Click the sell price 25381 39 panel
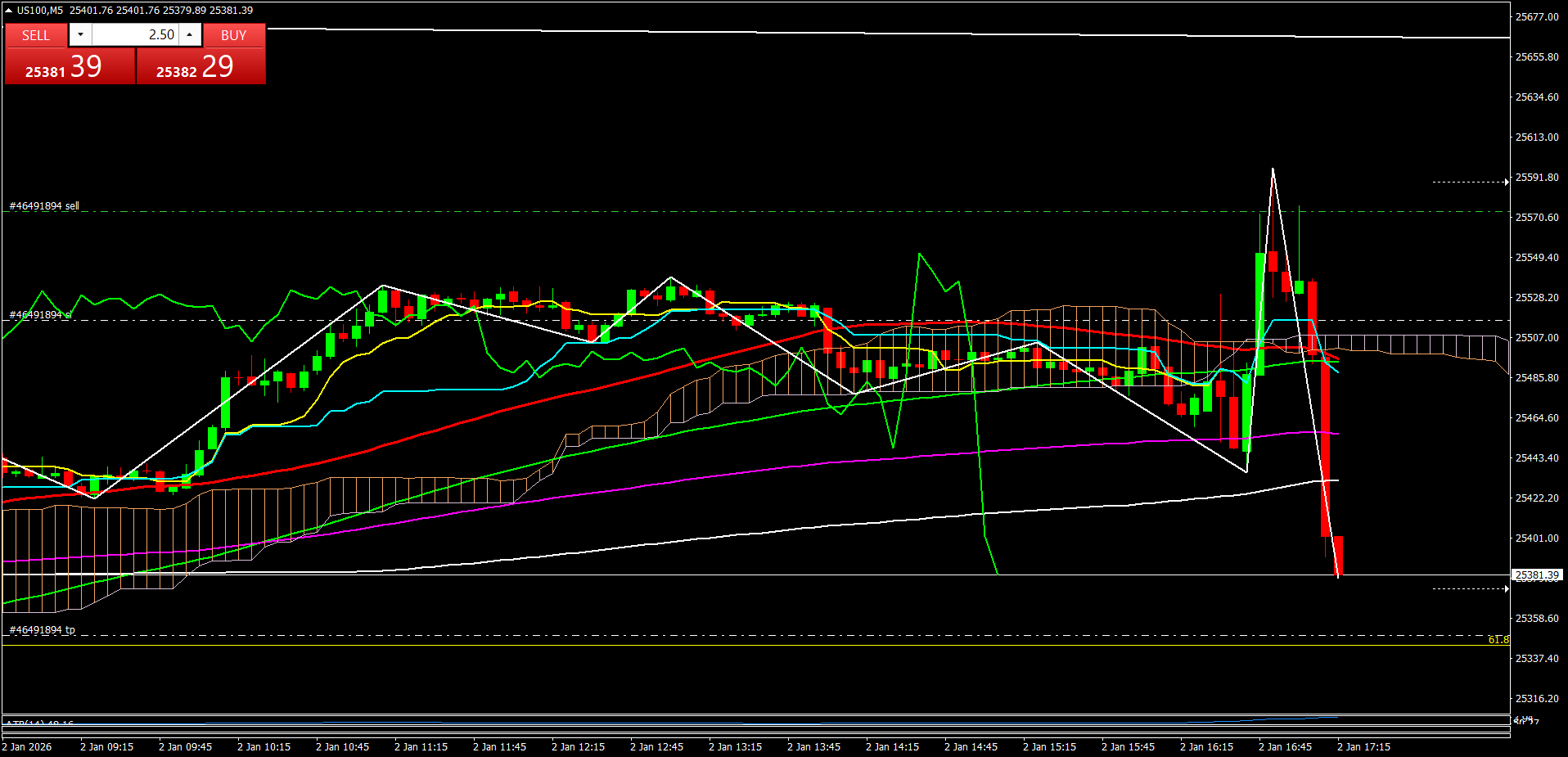Viewport: 1568px width, 757px height. [69, 66]
